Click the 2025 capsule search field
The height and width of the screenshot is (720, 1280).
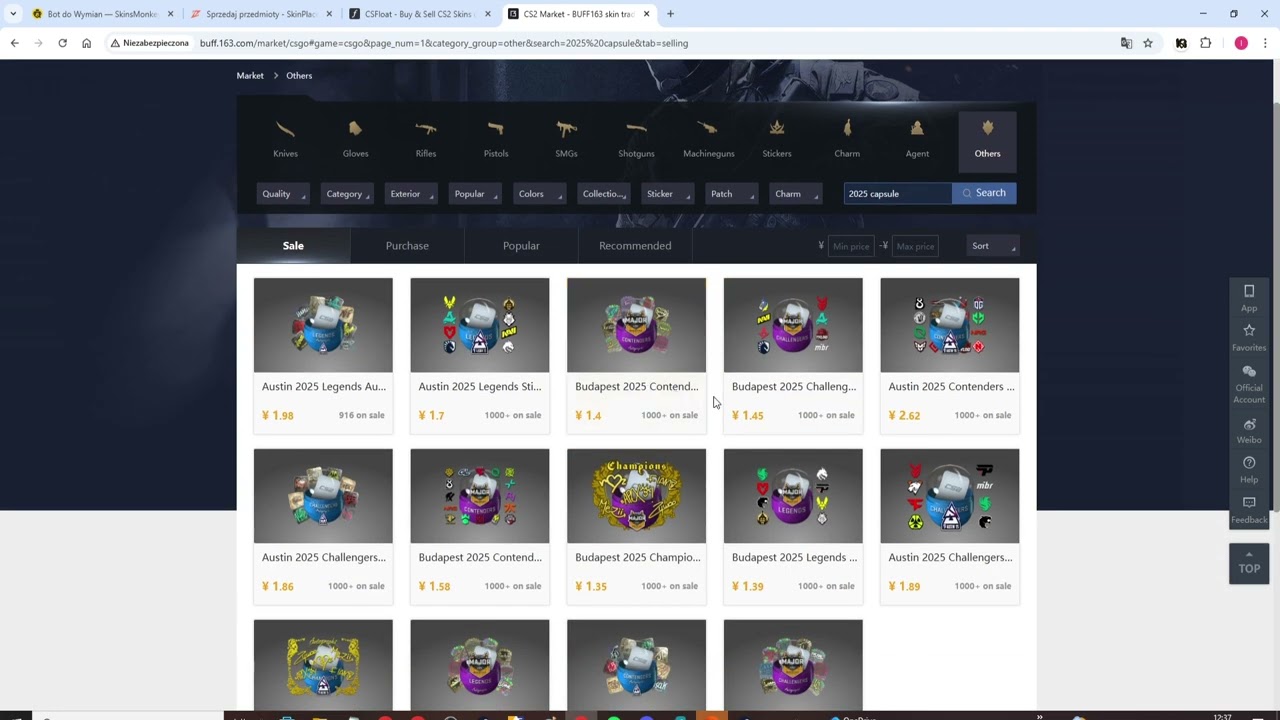[898, 194]
